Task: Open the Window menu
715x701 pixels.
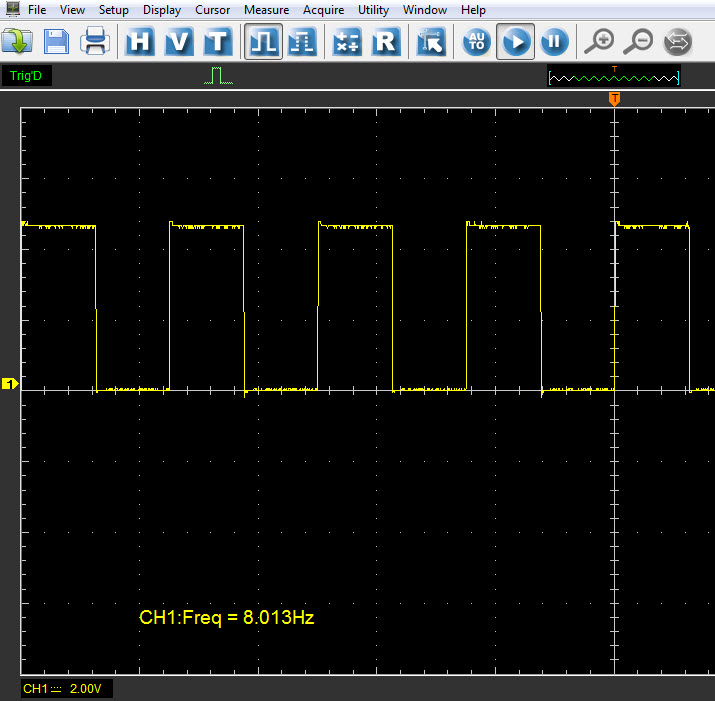Action: click(x=425, y=10)
